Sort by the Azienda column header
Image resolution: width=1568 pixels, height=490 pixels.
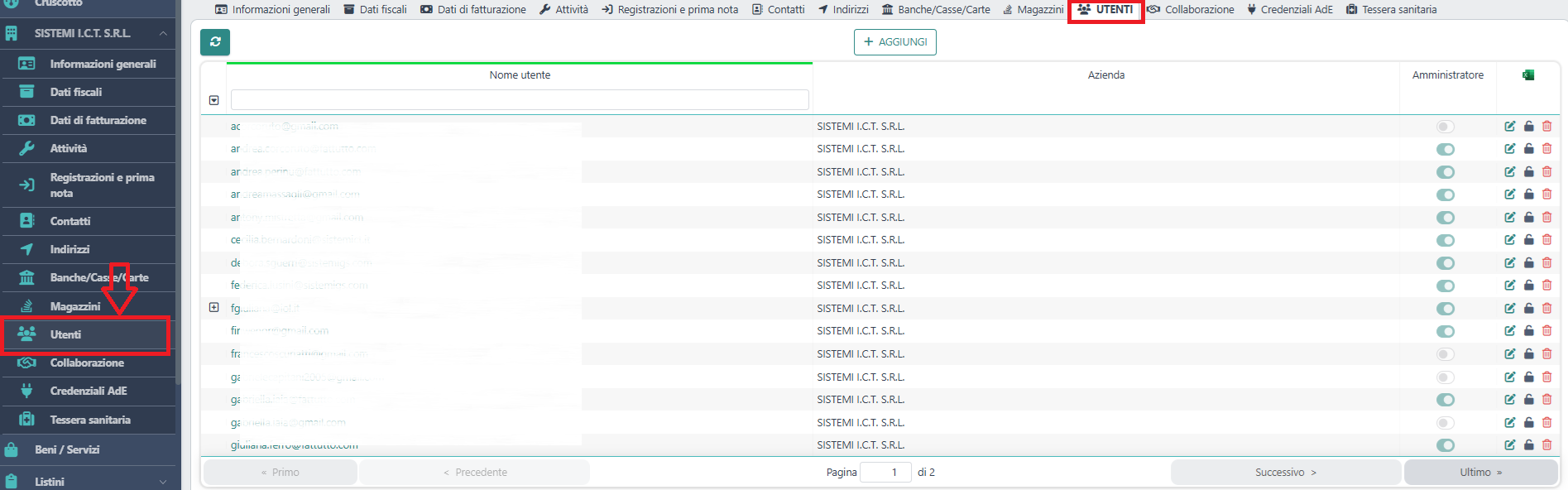(1106, 75)
